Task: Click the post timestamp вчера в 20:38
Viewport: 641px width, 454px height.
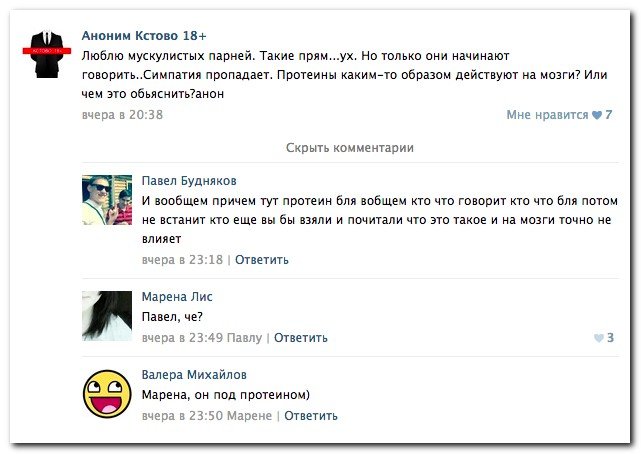Action: (x=122, y=115)
